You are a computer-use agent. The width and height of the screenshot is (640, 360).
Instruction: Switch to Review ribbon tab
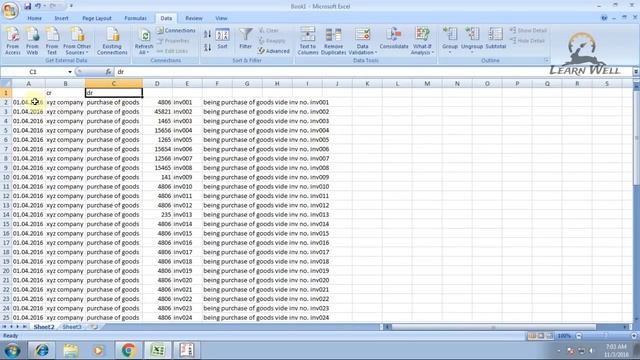pos(194,18)
